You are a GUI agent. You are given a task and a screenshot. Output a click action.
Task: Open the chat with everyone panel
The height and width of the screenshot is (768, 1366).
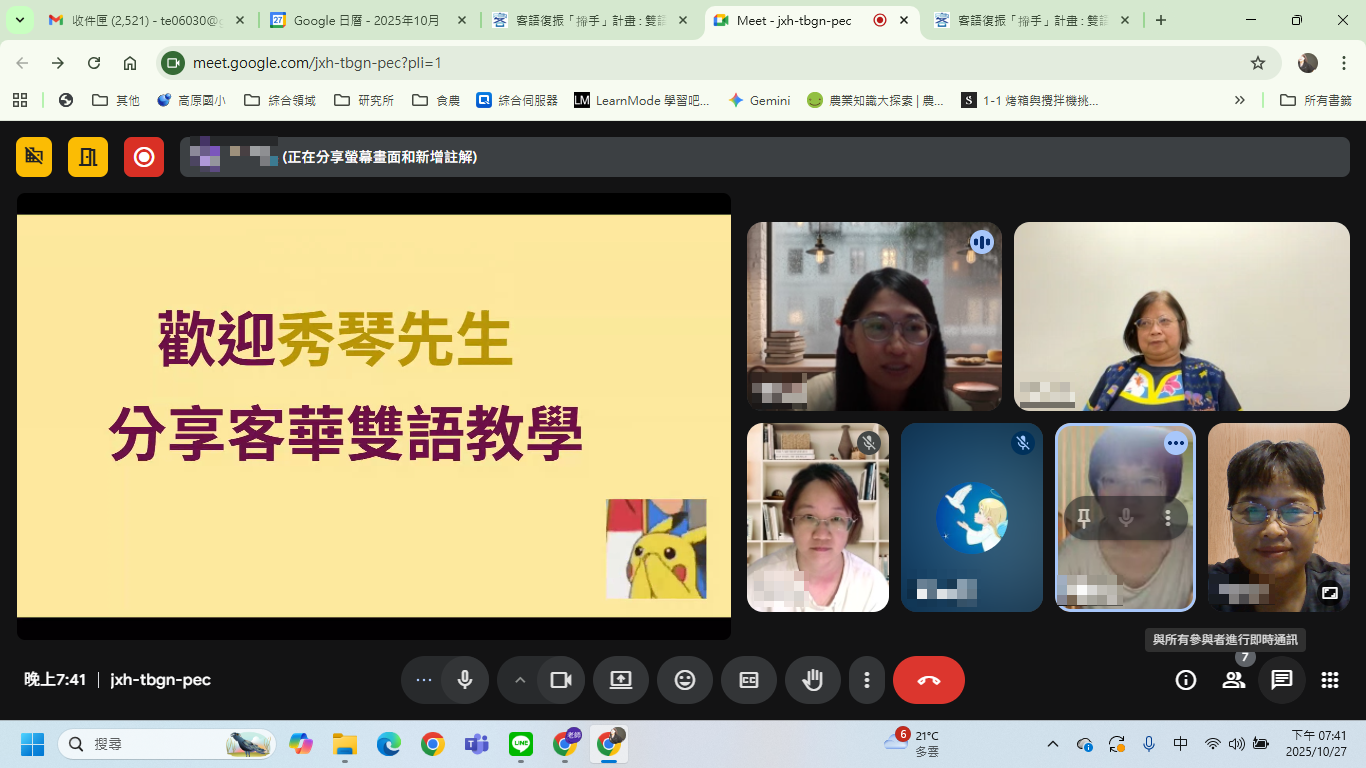pyautogui.click(x=1281, y=680)
